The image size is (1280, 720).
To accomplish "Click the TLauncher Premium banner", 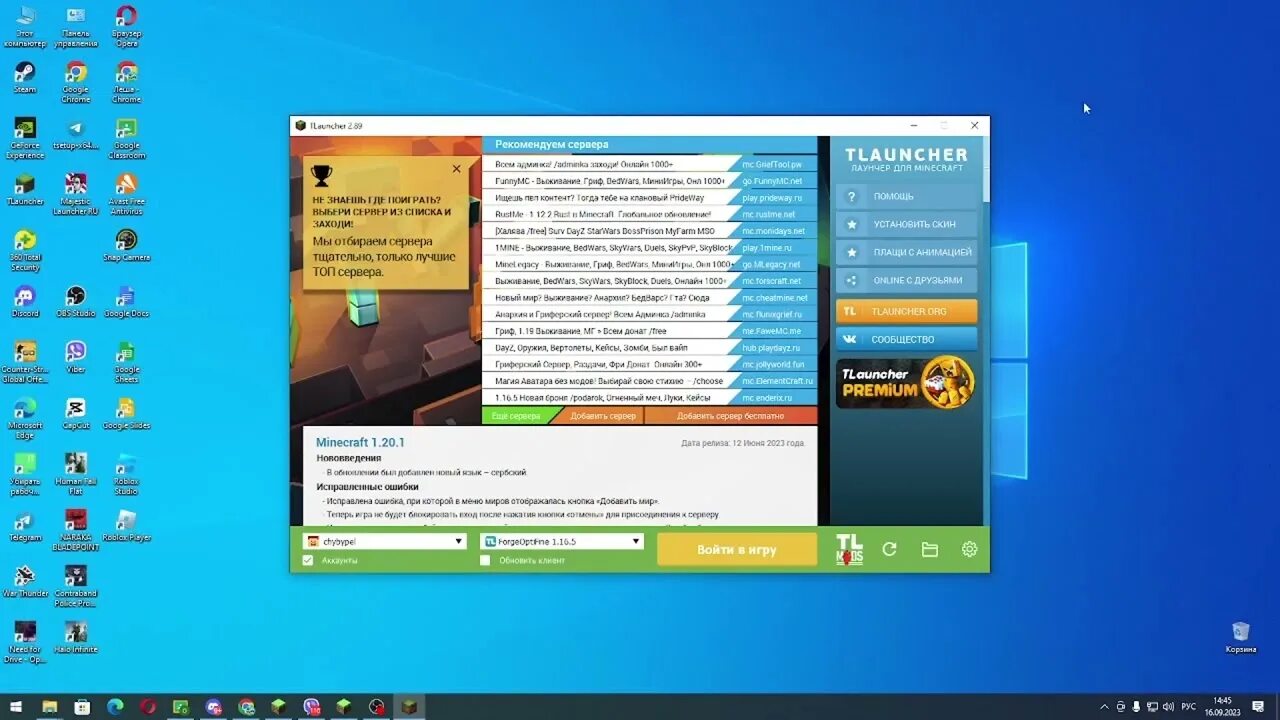I will [906, 382].
